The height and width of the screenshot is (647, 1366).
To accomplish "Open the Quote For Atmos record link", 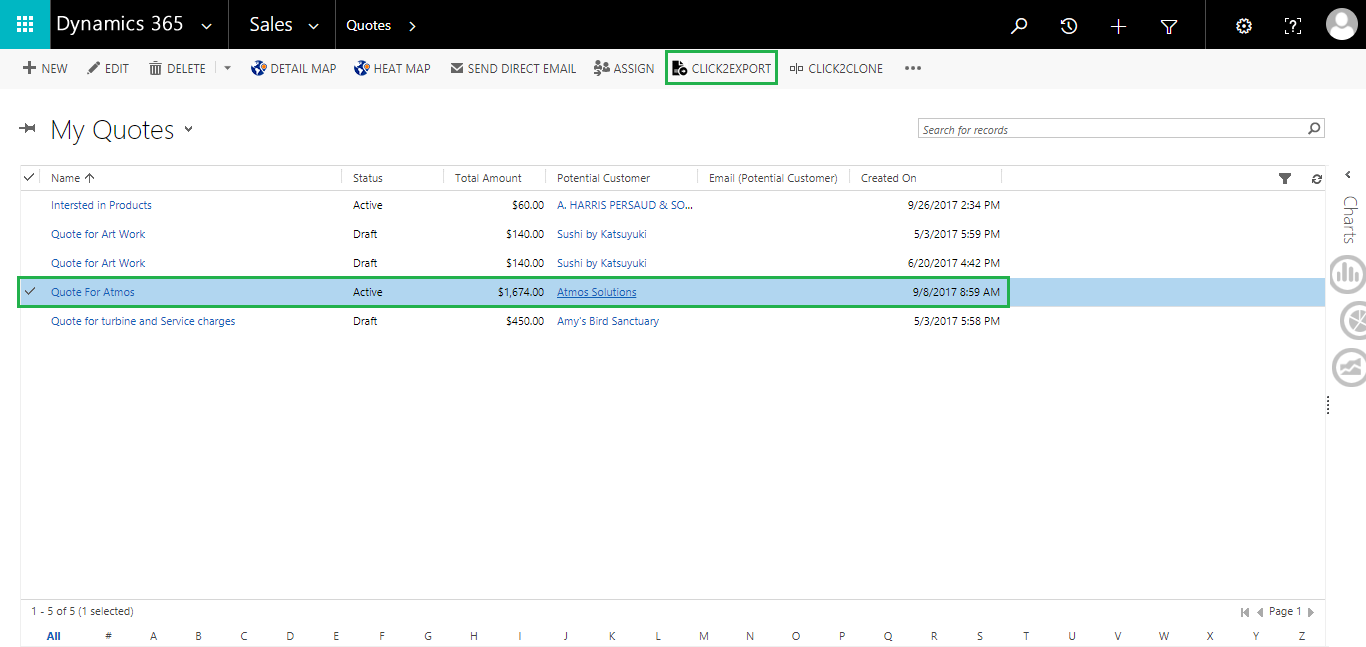I will 93,292.
